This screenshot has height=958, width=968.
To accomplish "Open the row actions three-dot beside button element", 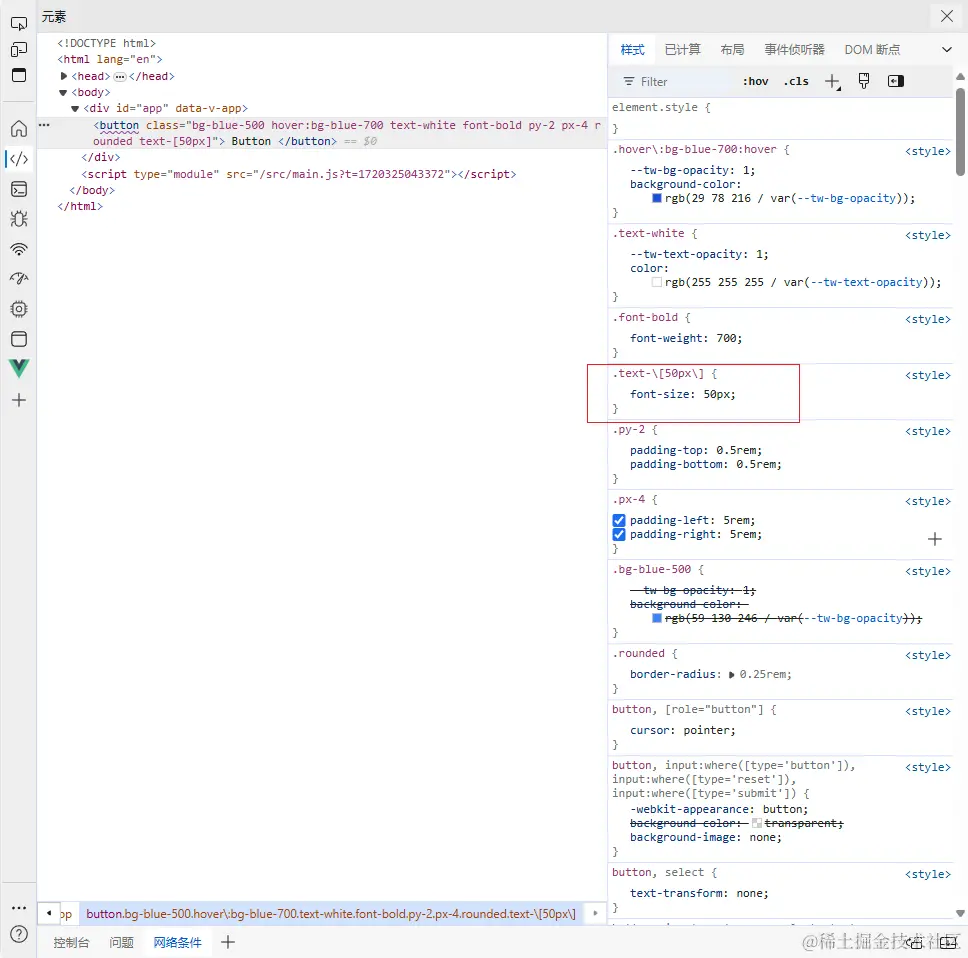I will click(x=44, y=125).
